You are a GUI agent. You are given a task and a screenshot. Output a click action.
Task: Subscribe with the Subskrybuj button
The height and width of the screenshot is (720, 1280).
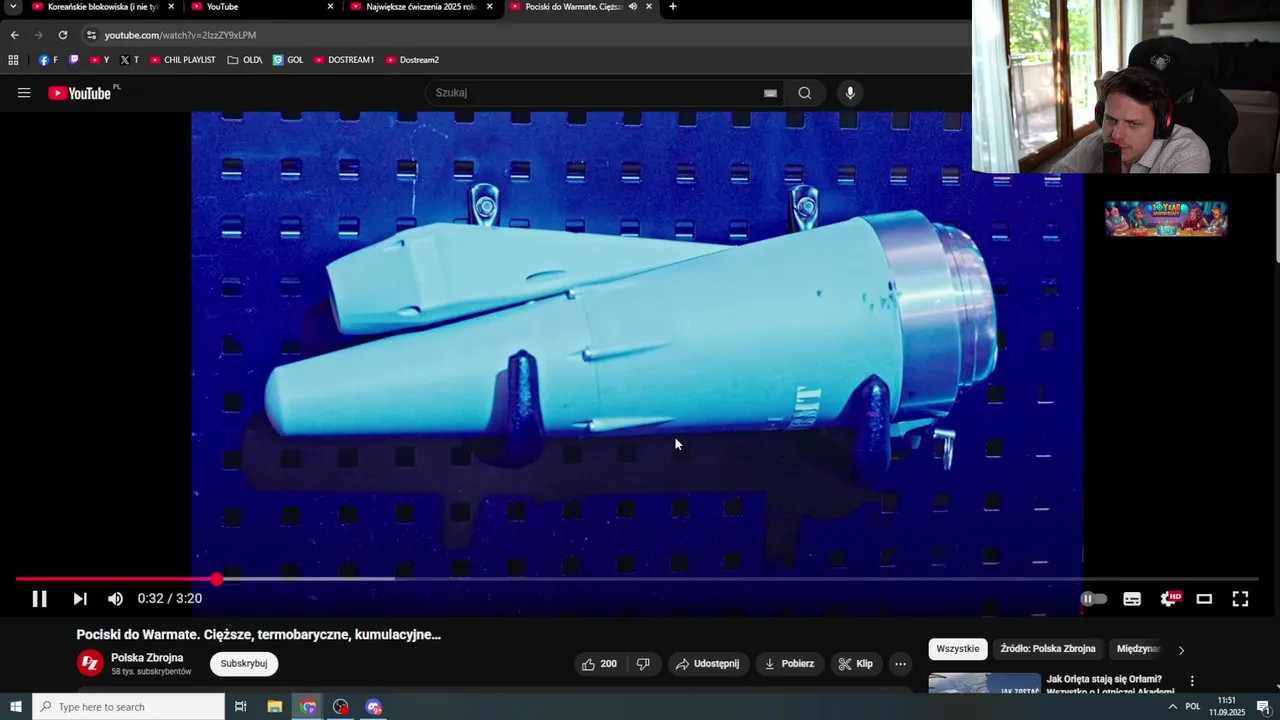pyautogui.click(x=244, y=664)
